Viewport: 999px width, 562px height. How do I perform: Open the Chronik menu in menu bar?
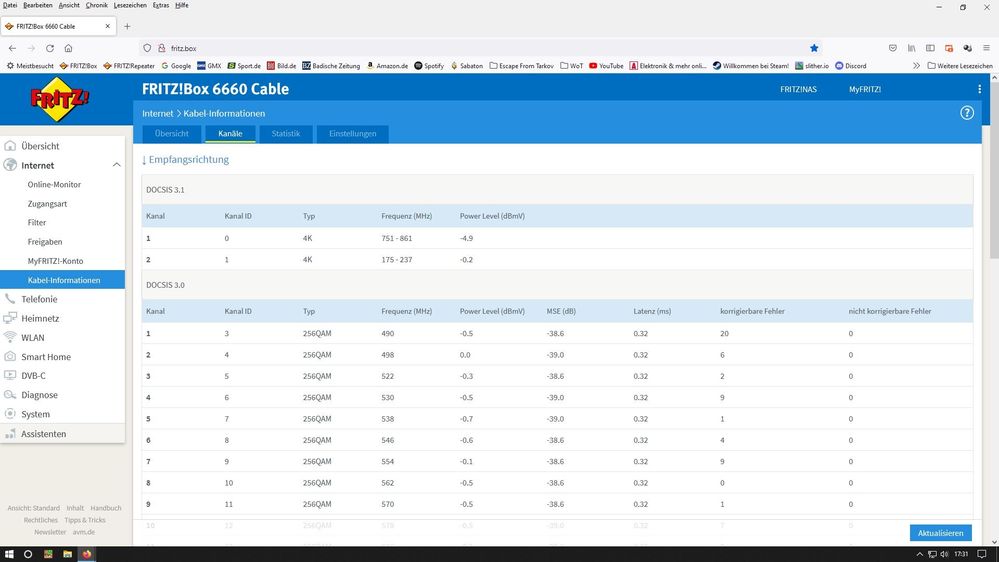[96, 5]
